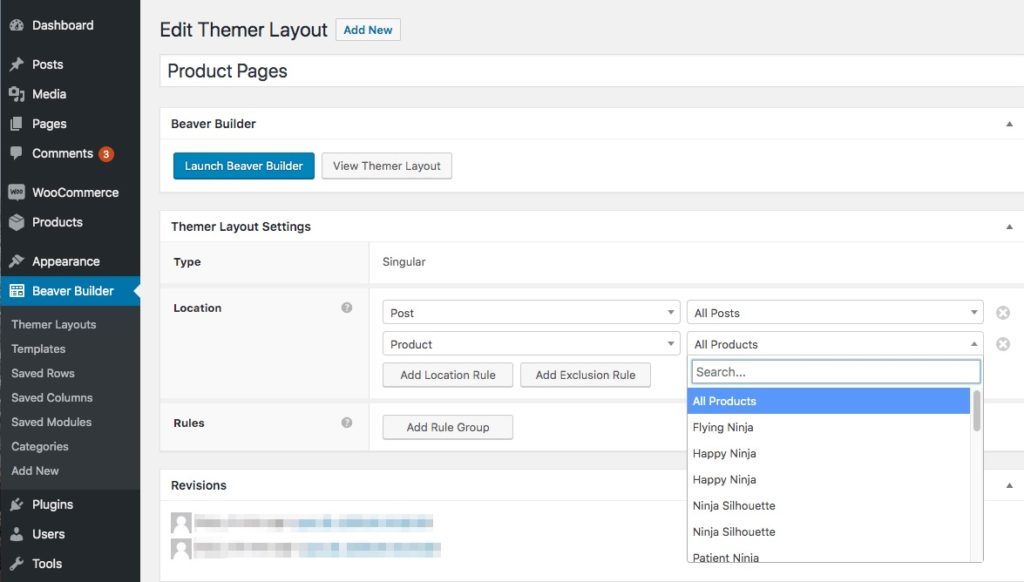
Task: Launch Beaver Builder
Action: pos(243,166)
